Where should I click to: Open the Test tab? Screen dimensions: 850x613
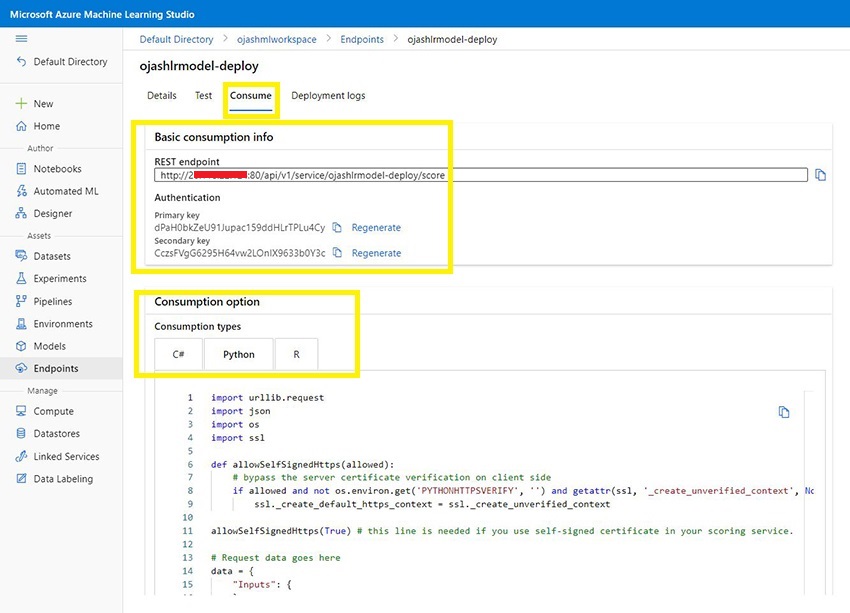click(203, 96)
